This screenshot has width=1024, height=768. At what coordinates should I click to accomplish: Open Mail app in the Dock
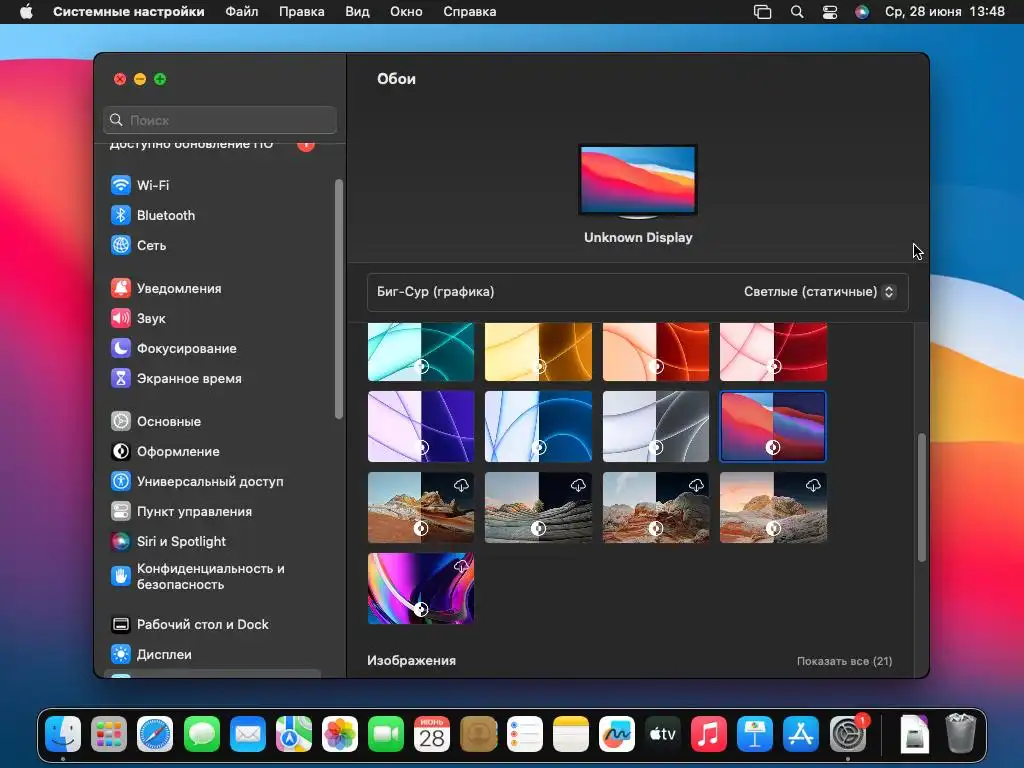pos(248,734)
